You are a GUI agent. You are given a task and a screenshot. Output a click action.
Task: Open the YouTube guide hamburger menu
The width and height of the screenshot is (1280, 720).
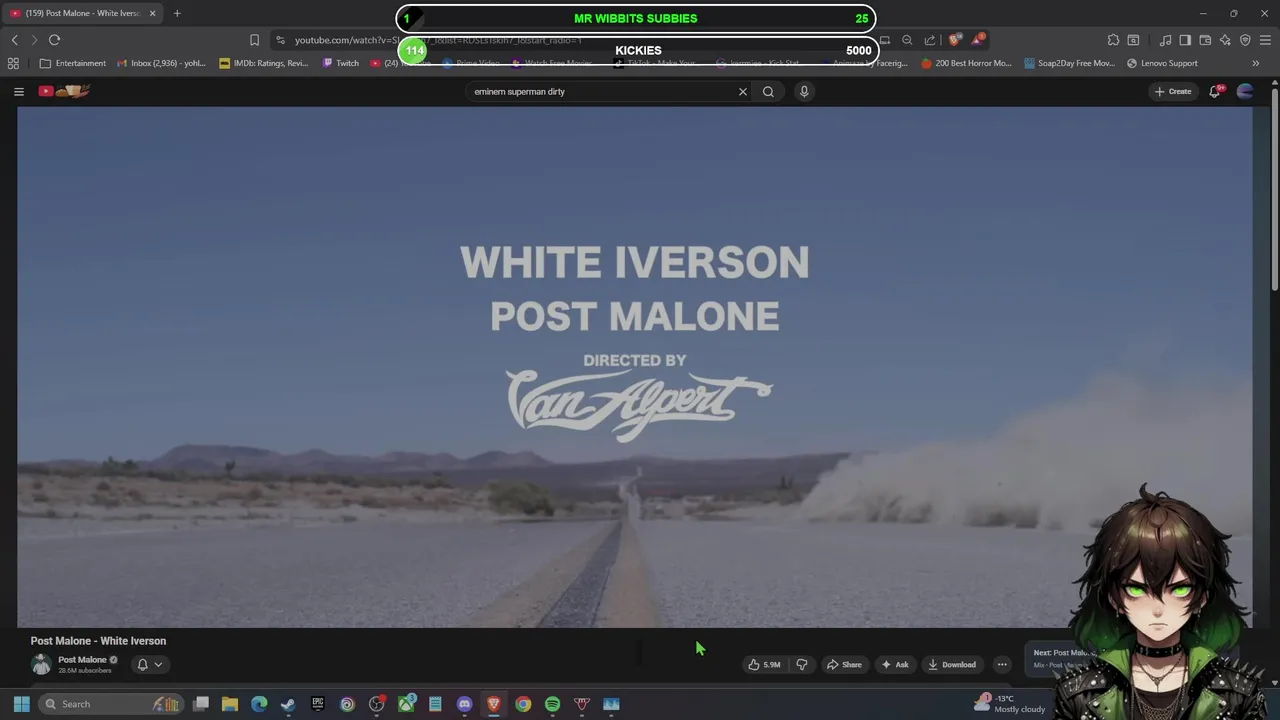(18, 91)
